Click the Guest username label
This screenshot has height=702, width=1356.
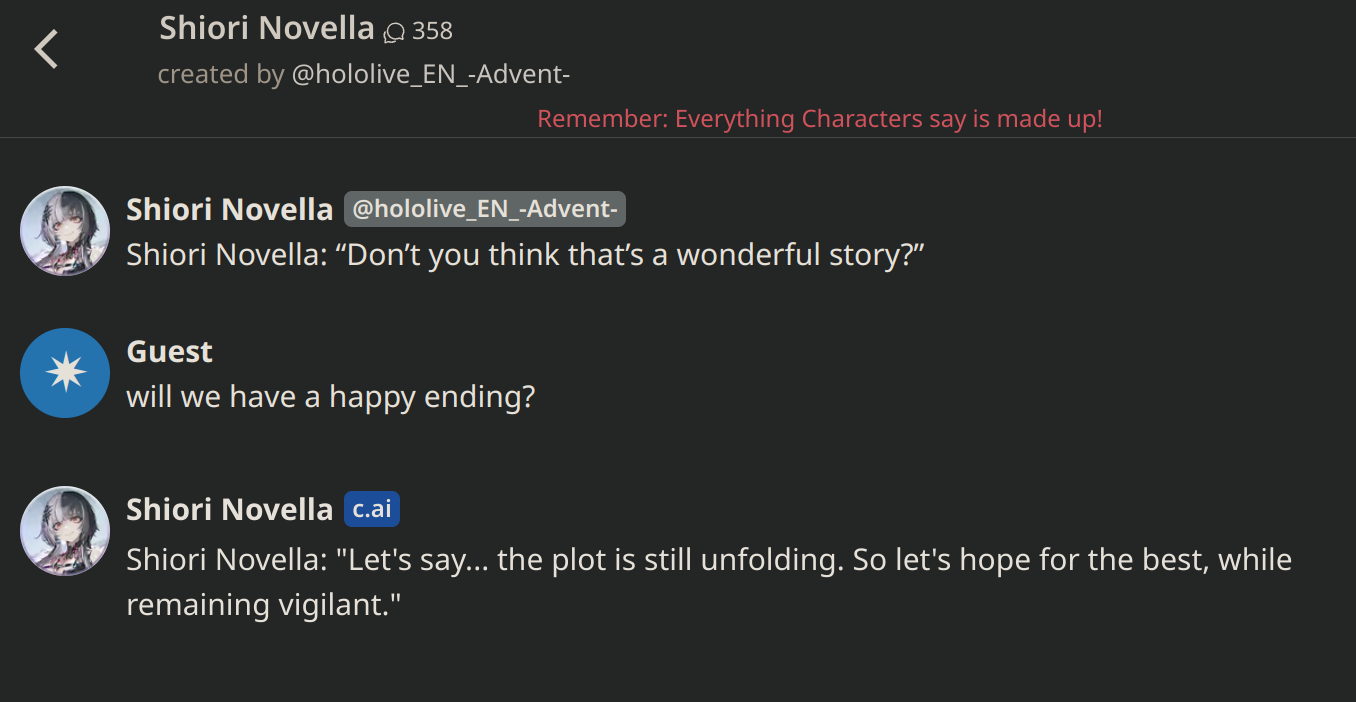(169, 351)
